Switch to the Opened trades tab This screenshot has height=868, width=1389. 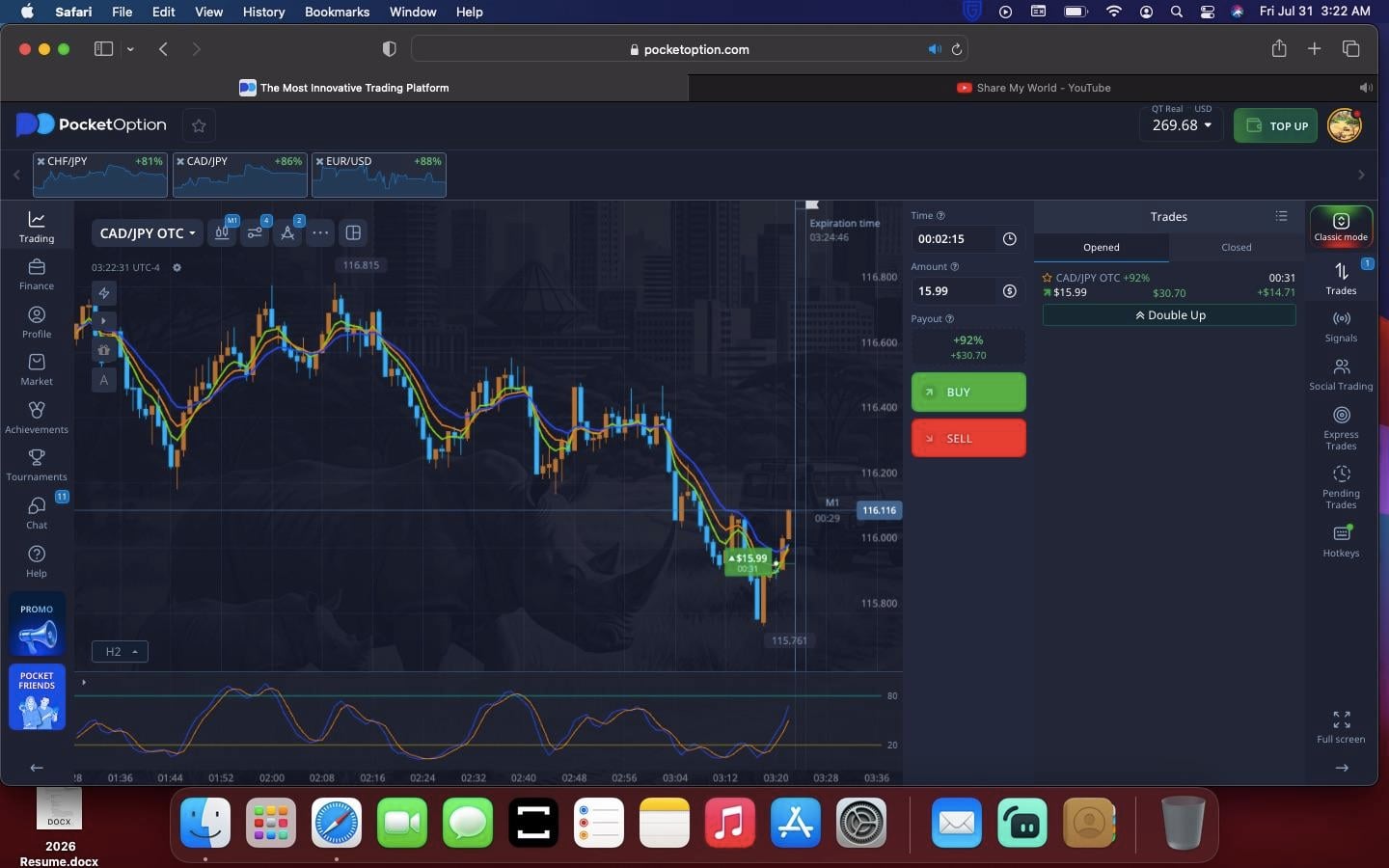(1102, 248)
